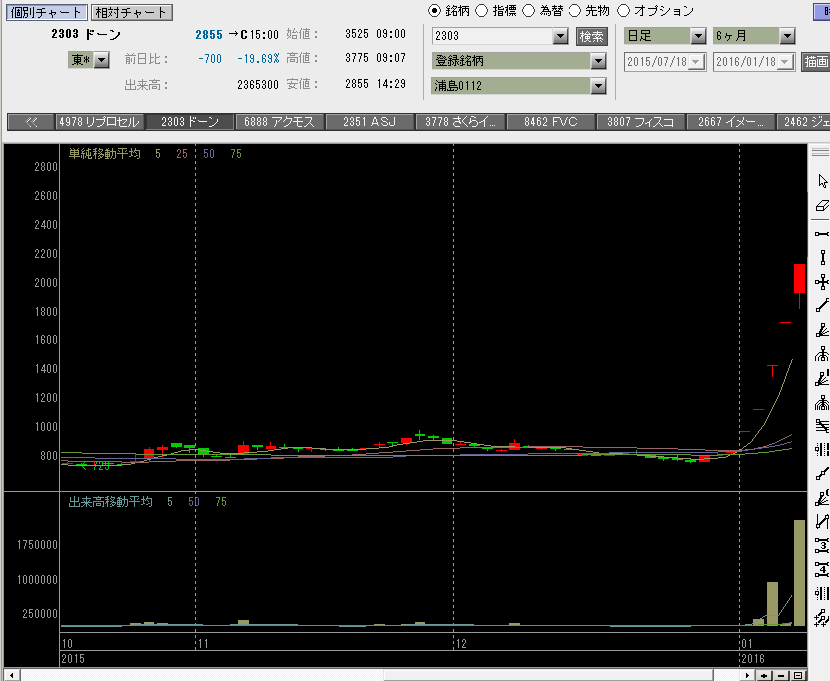Select the 指標 radio button

[x=481, y=11]
